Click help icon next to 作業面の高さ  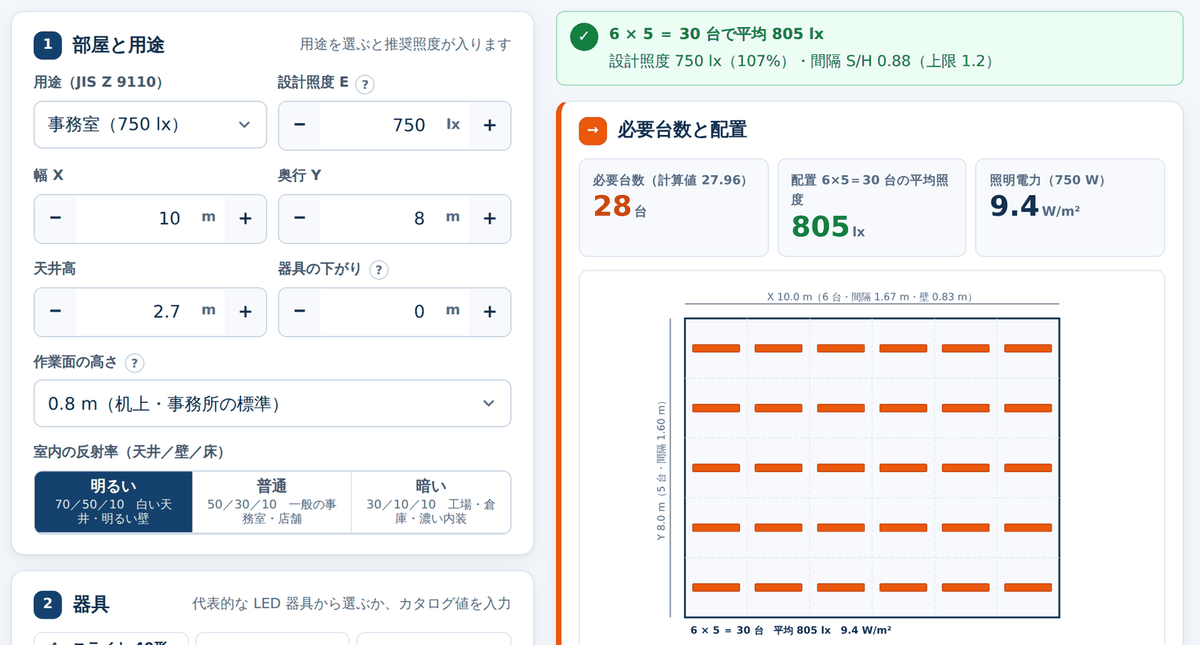click(134, 363)
